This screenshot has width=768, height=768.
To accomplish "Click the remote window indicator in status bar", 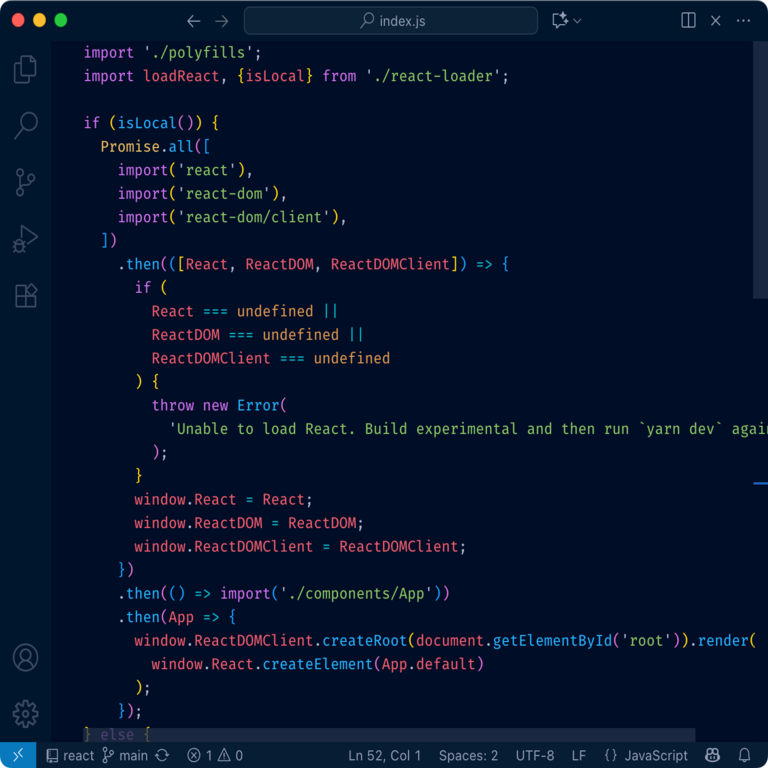I will point(18,756).
